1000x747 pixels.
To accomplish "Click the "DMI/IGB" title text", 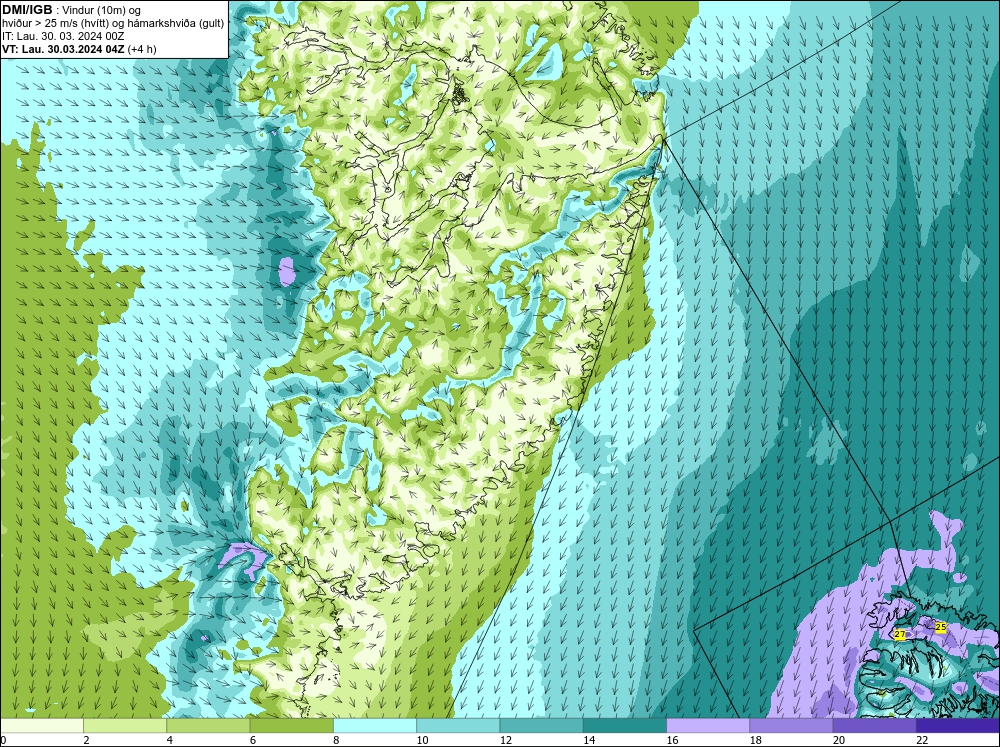I will [27, 10].
